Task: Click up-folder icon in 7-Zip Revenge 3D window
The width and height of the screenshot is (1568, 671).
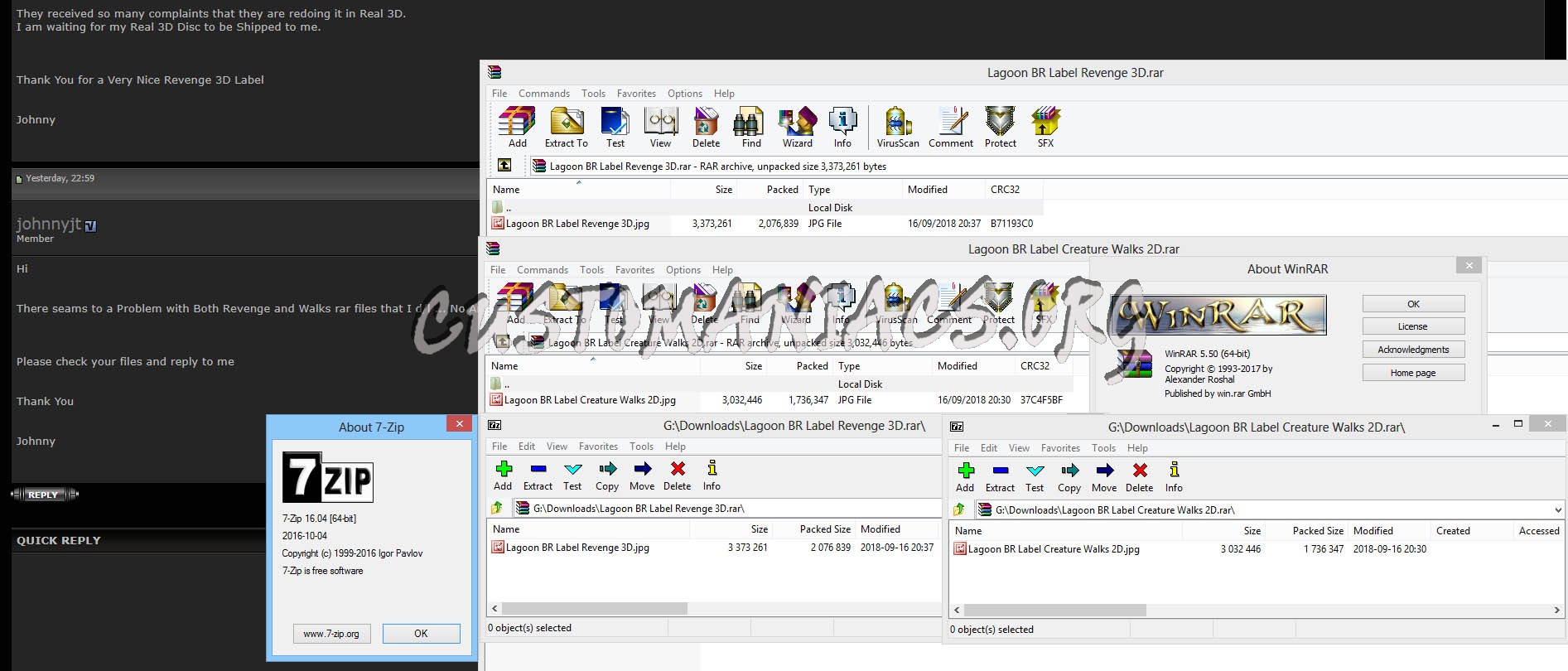Action: tap(497, 508)
